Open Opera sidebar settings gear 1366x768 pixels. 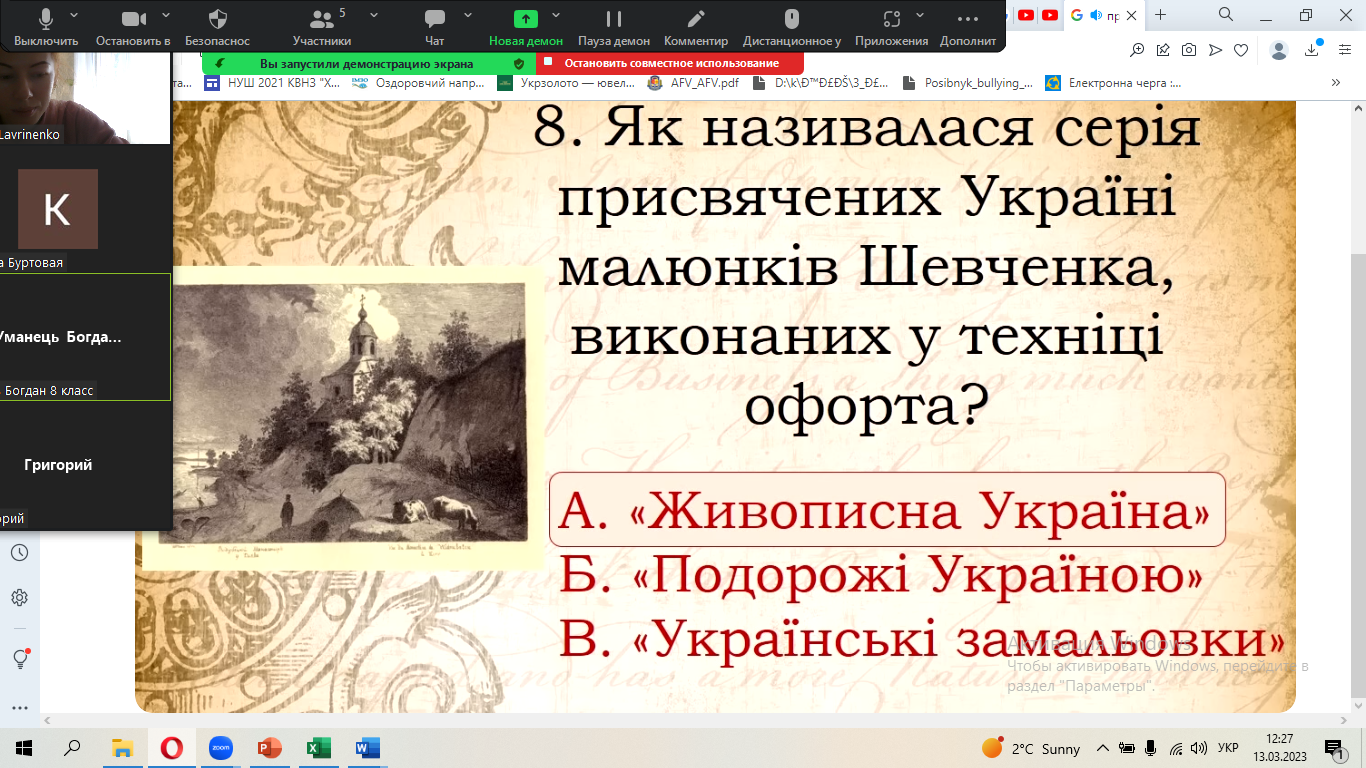(x=19, y=598)
